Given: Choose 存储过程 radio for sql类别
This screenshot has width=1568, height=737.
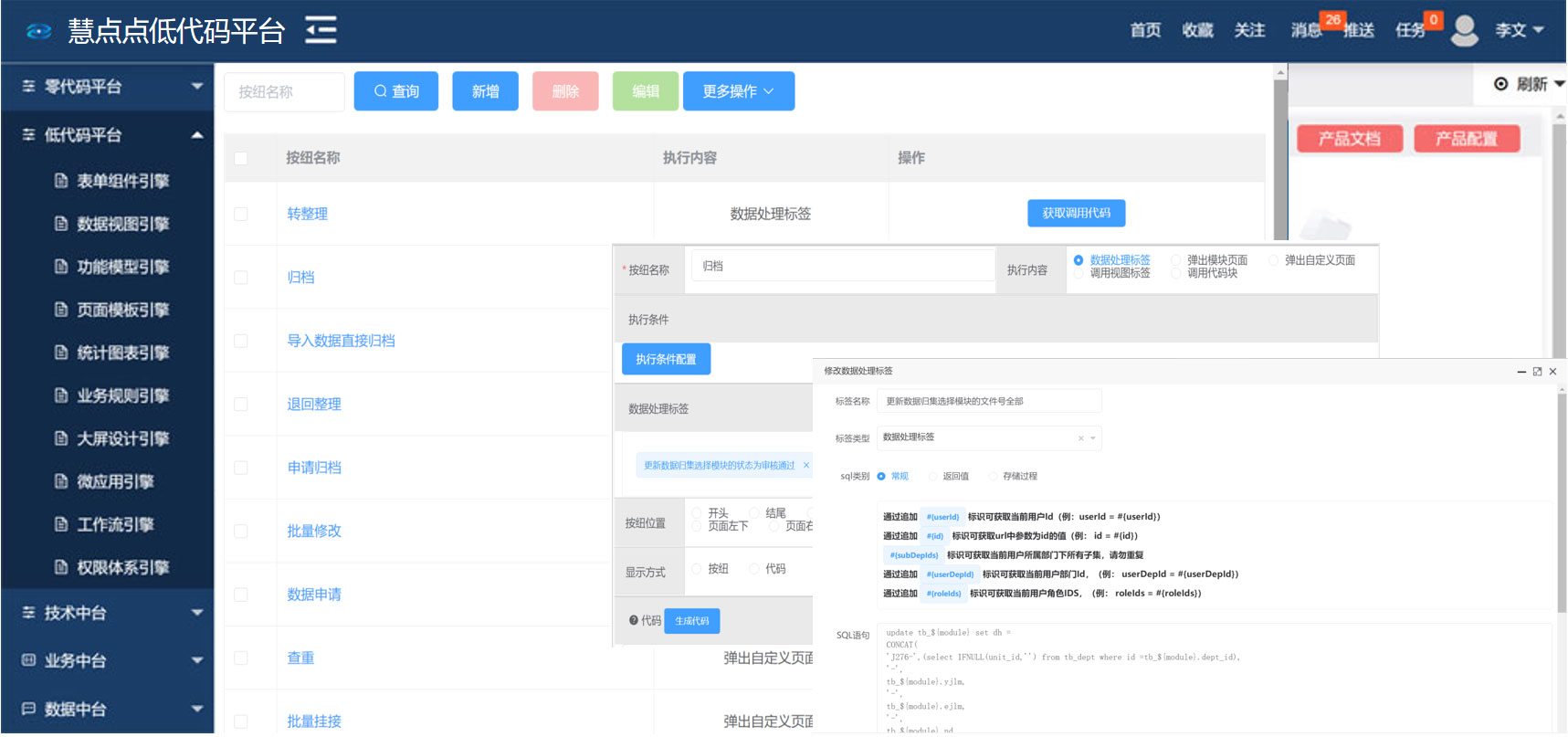Looking at the screenshot, I should (994, 476).
